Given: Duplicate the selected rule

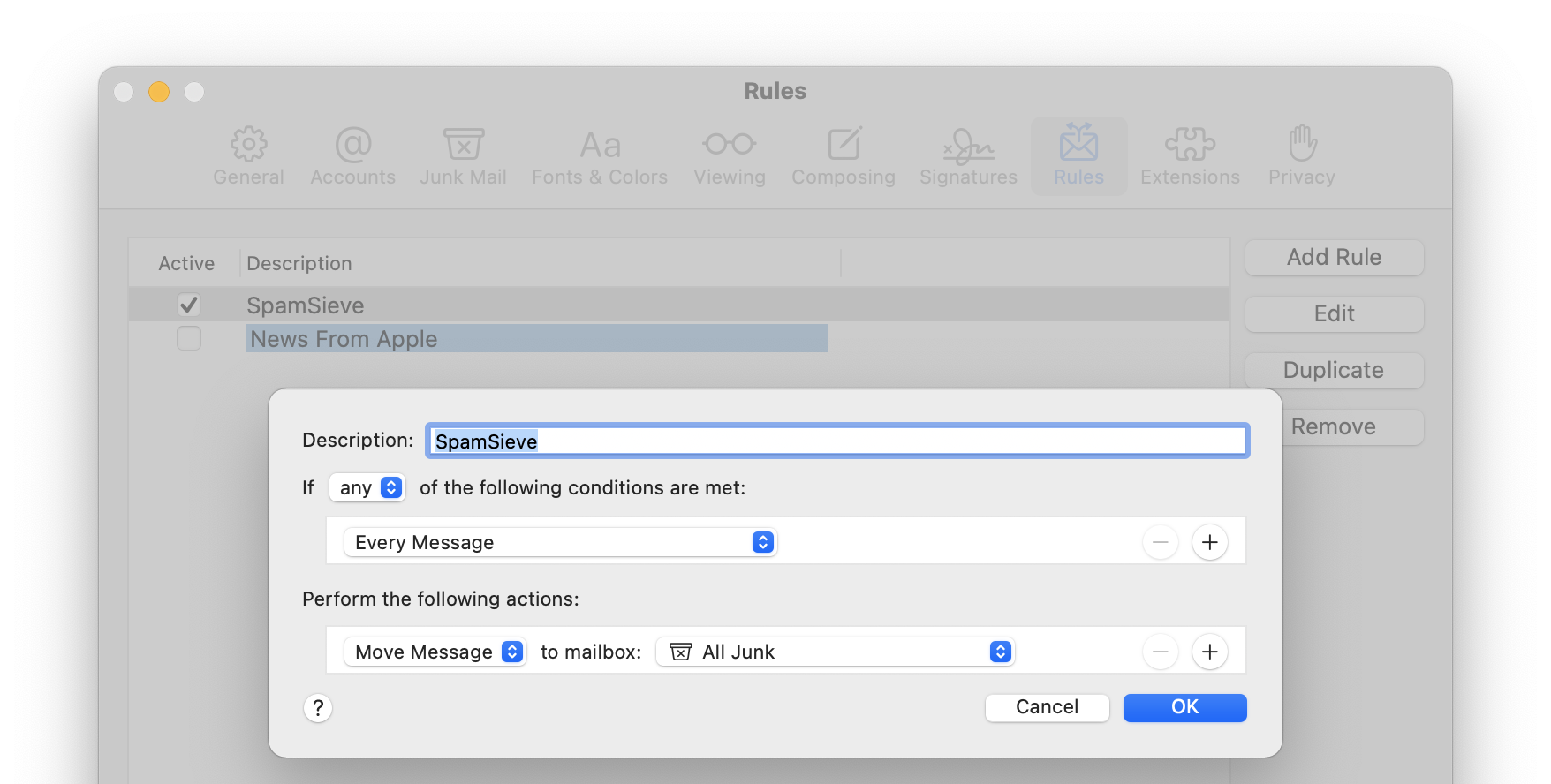Looking at the screenshot, I should click(x=1334, y=370).
